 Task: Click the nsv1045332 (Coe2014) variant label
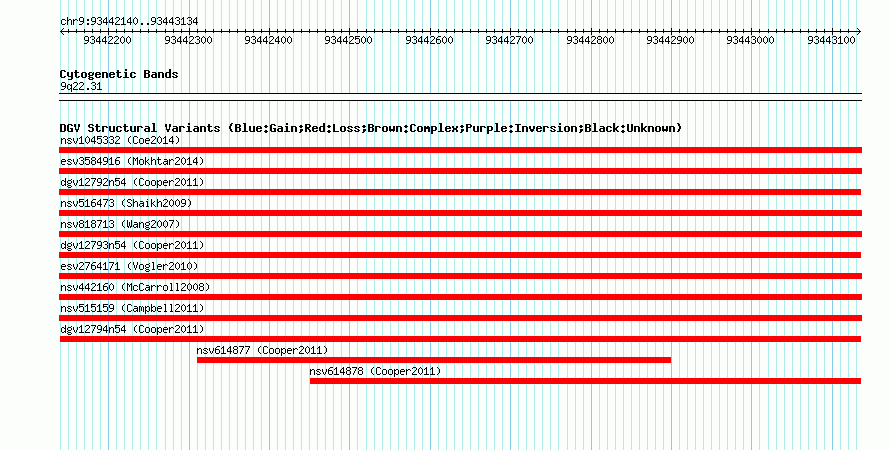pos(120,140)
